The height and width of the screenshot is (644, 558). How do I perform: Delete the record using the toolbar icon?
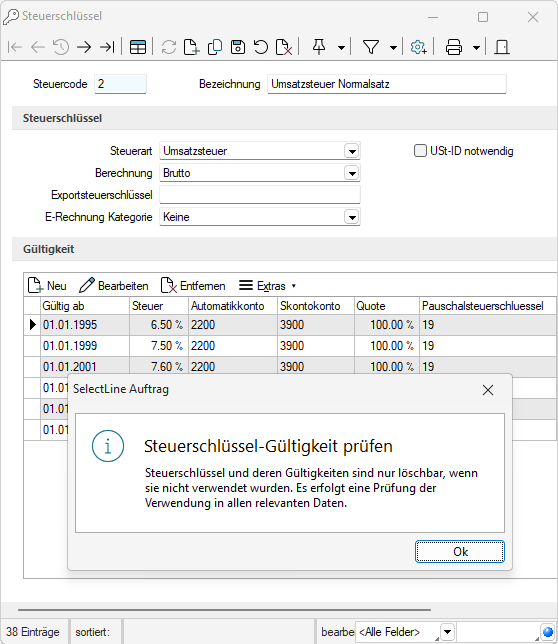pyautogui.click(x=284, y=47)
